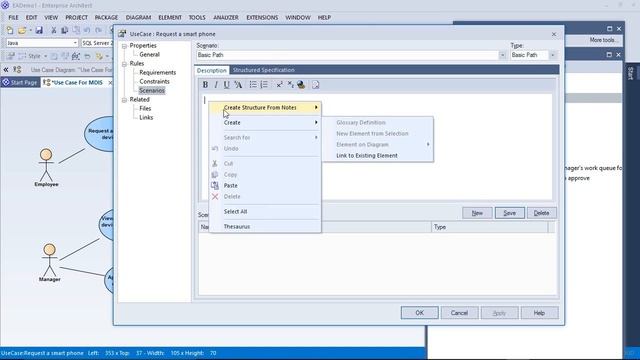Open Thesaurus from context menu

[237, 227]
